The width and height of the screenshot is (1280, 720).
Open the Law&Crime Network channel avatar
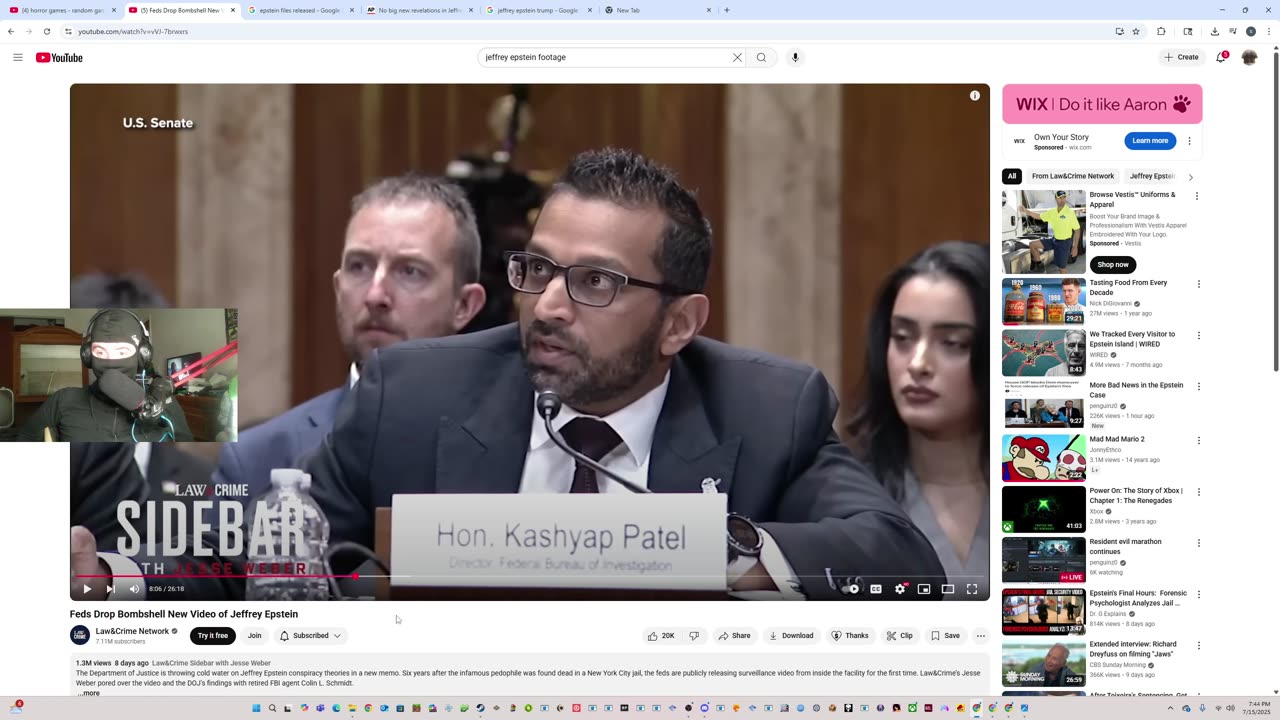tap(80, 635)
